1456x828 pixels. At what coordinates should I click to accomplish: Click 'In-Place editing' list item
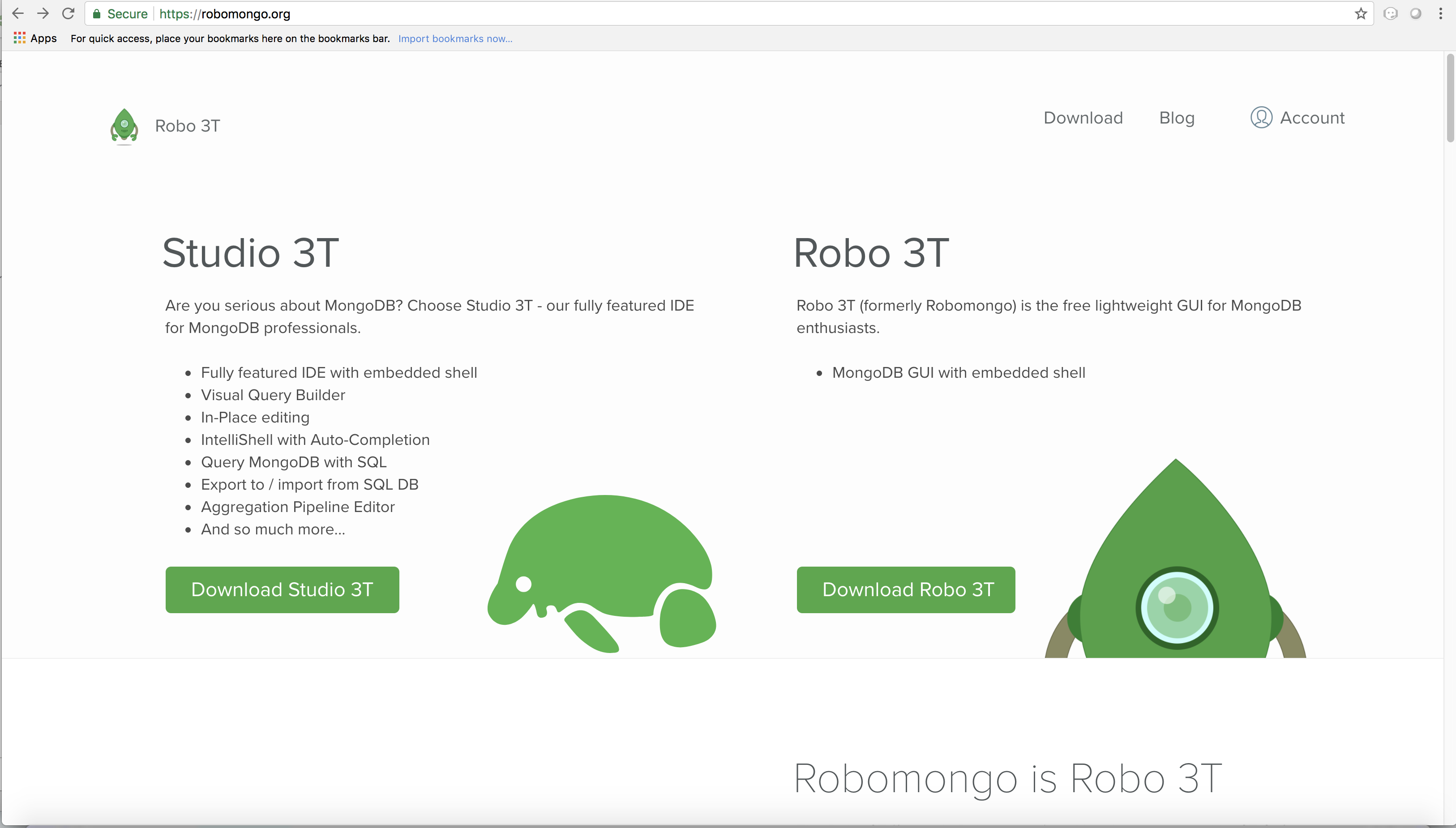click(255, 418)
